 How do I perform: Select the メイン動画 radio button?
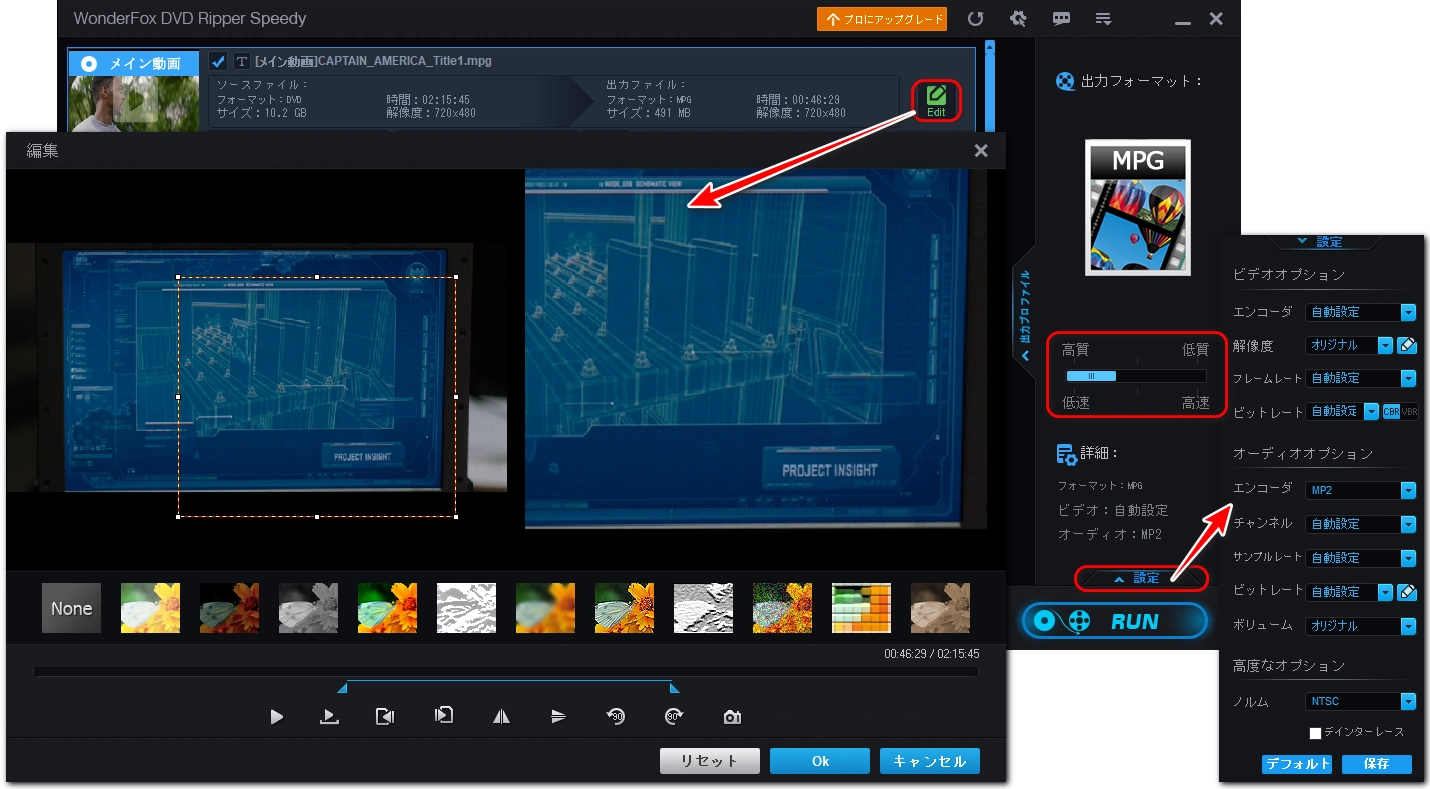[x=89, y=63]
